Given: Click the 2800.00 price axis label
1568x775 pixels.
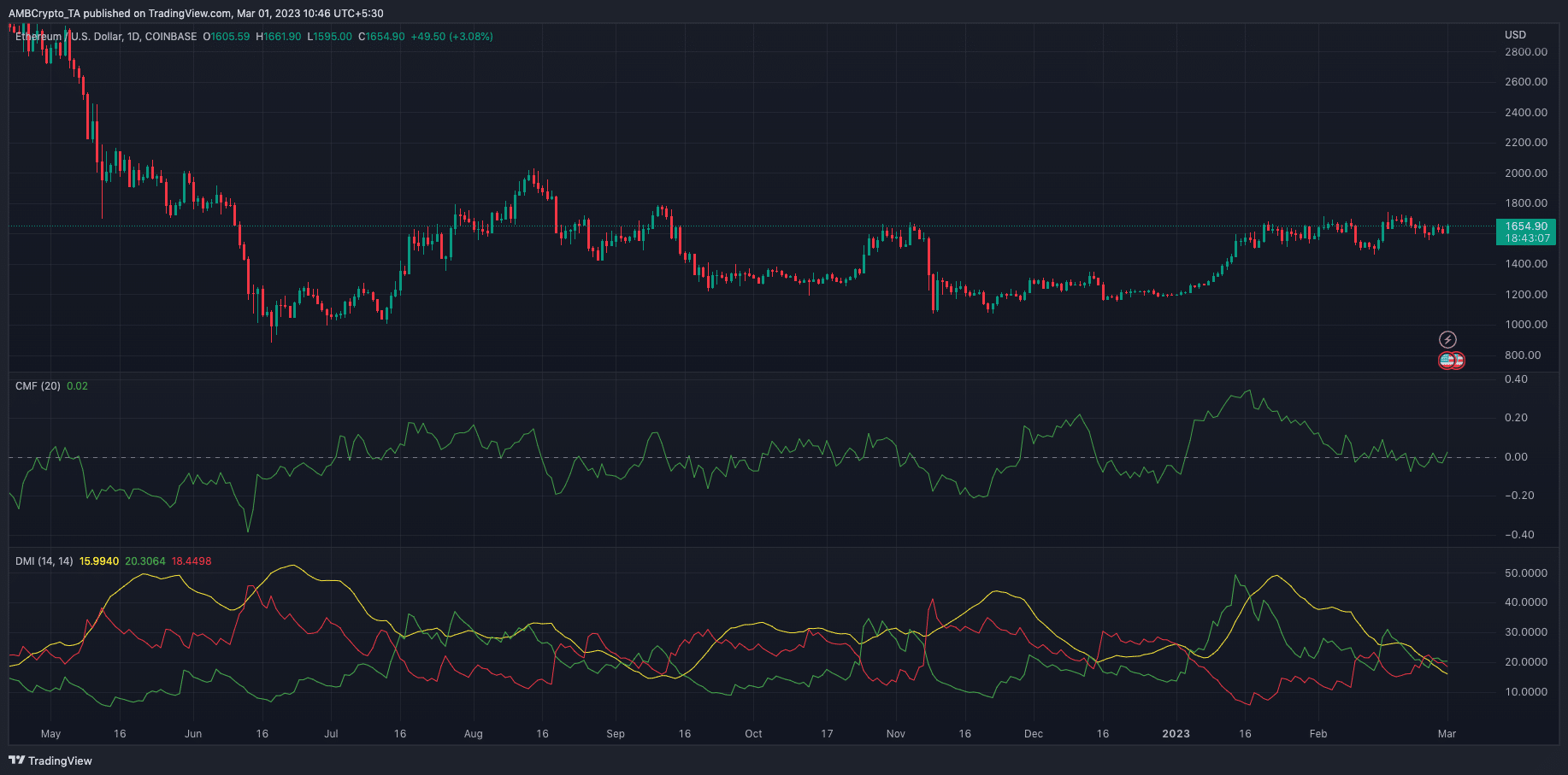Looking at the screenshot, I should (x=1525, y=52).
